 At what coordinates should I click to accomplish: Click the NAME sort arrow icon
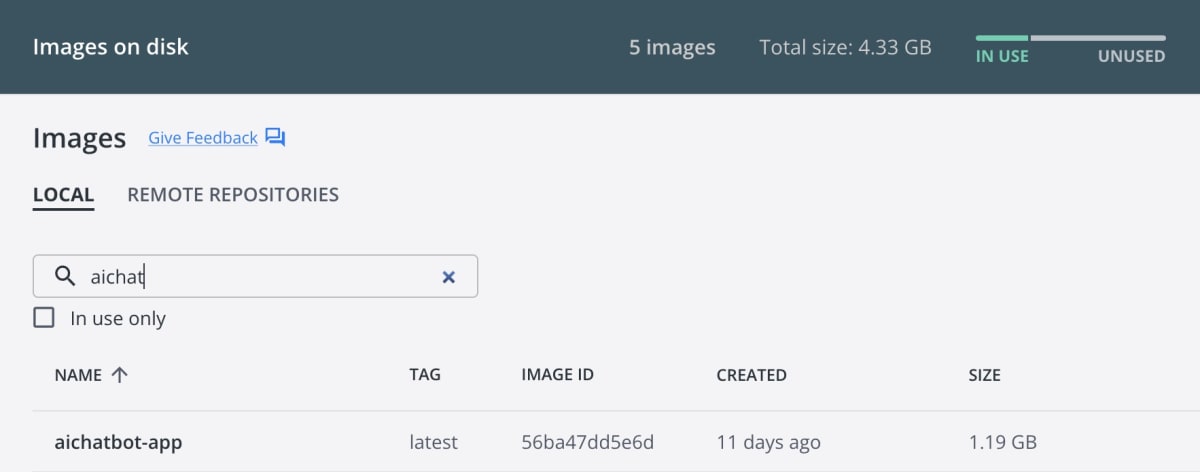pos(120,375)
